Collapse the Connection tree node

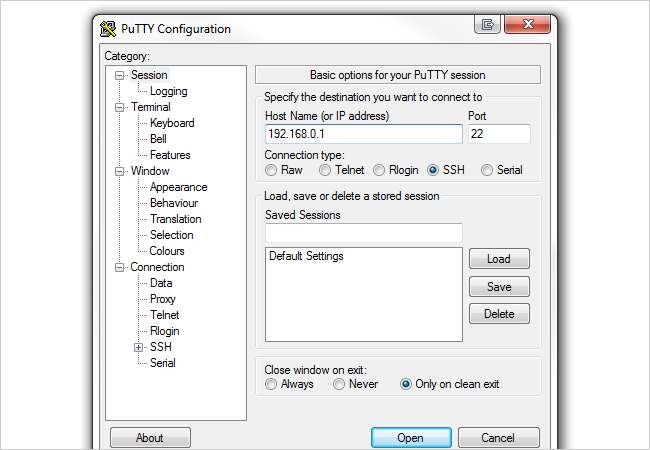[x=120, y=267]
